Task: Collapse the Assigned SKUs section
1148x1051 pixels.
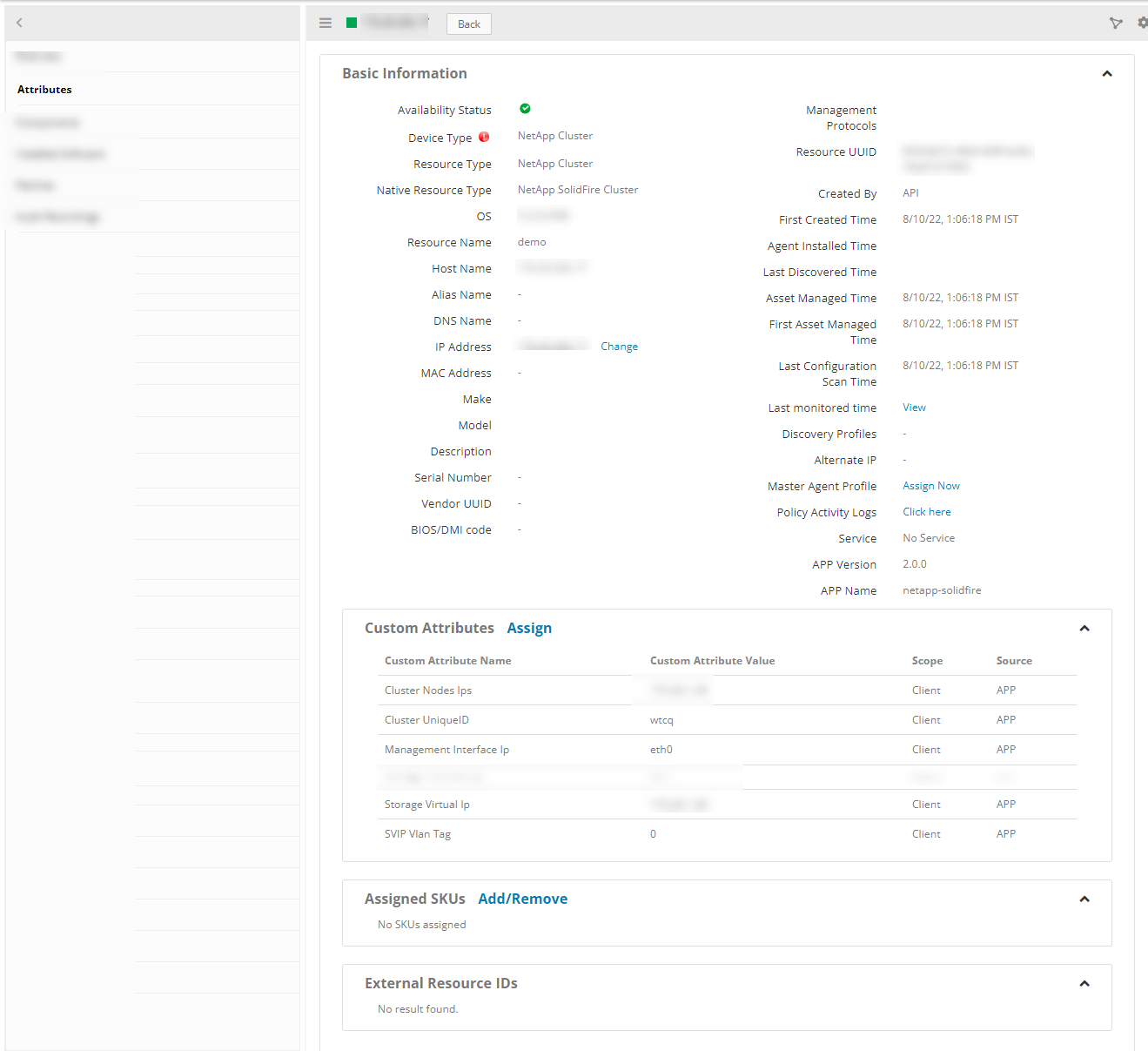Action: pos(1084,899)
